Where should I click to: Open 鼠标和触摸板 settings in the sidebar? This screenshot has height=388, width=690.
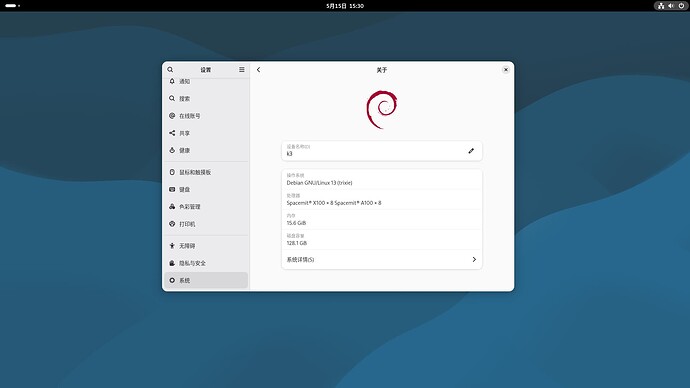206,172
